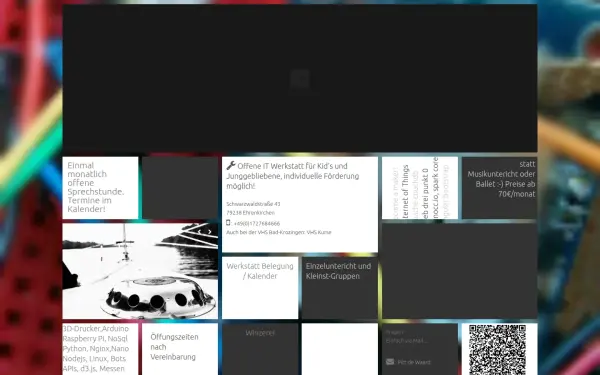Show next photo with right chevron on boat image
Image resolution: width=600 pixels, height=375 pixels.
(209, 232)
